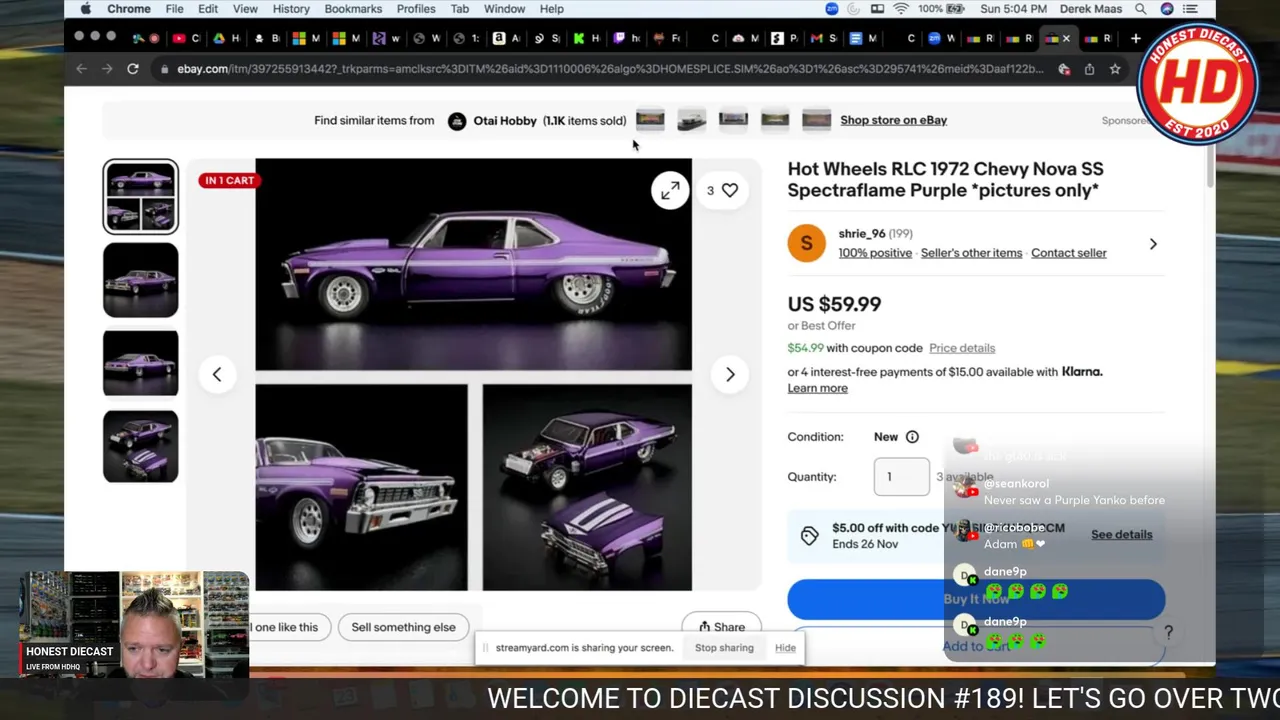
Task: Show the next gallery image
Action: tap(730, 374)
